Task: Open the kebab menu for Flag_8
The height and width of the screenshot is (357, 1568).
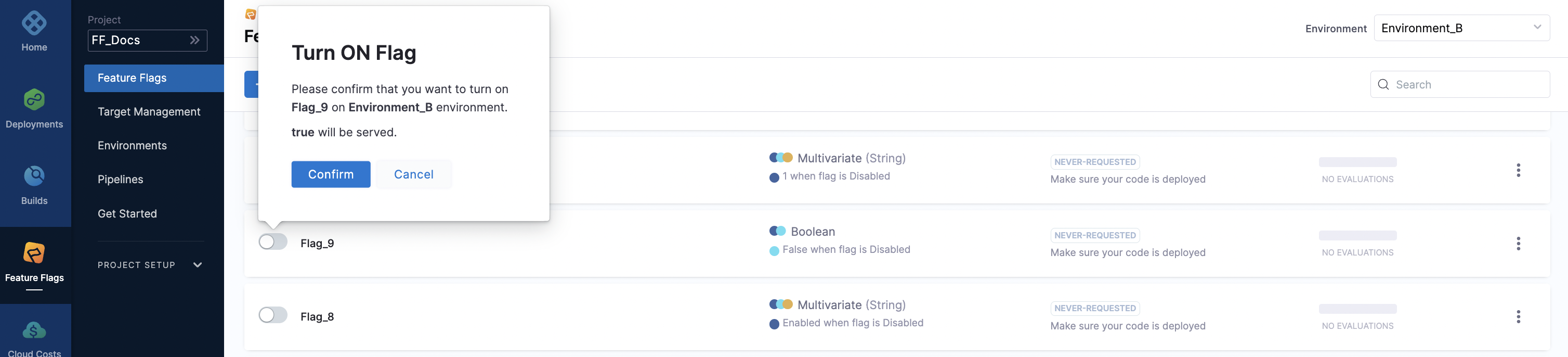Action: [1519, 316]
